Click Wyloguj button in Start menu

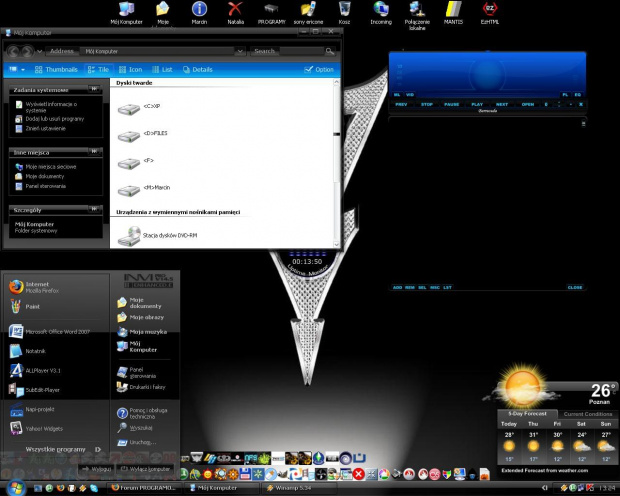[96, 469]
